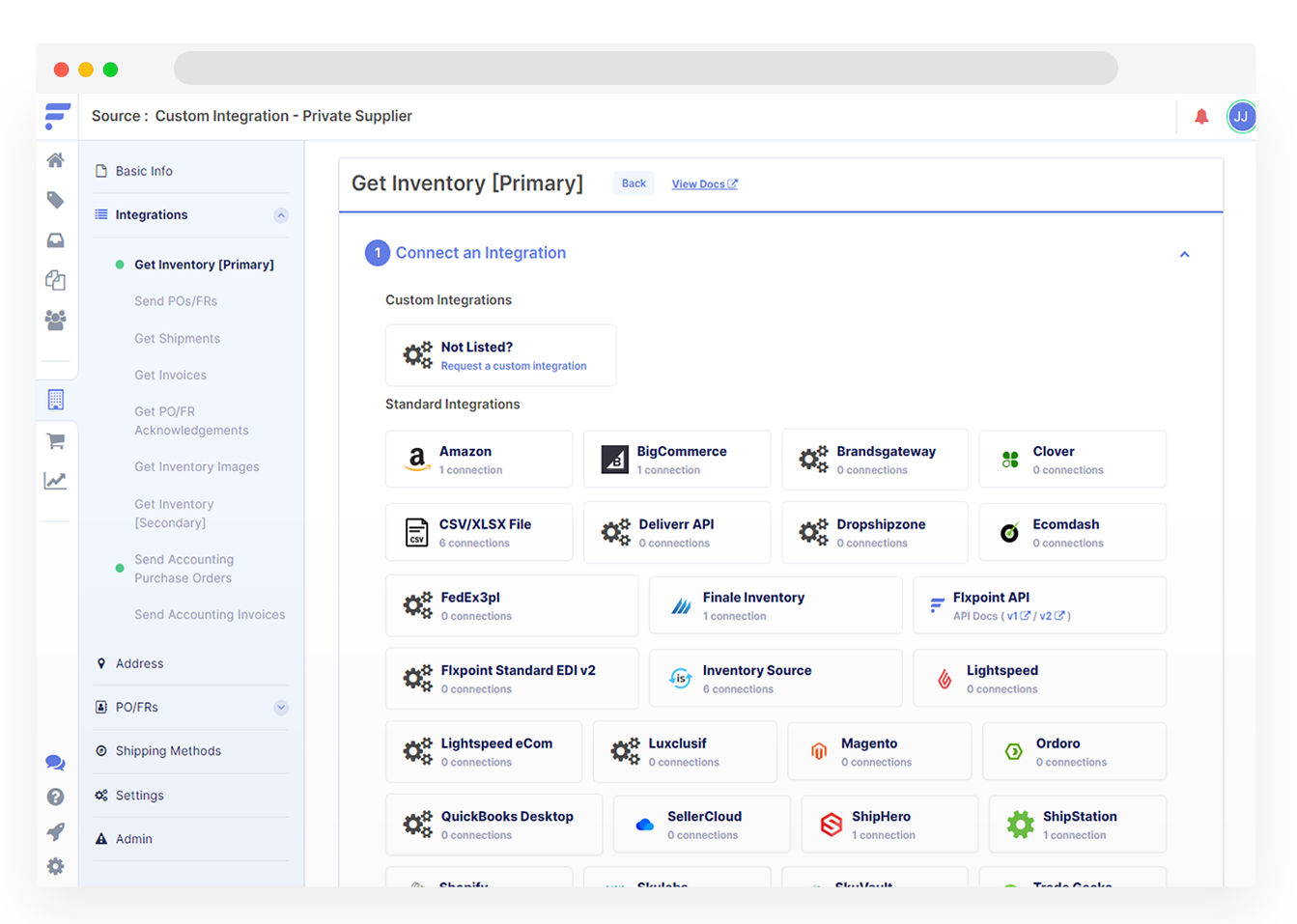Open the help question mark icon
Viewport: 1297px width, 924px height.
(x=56, y=797)
